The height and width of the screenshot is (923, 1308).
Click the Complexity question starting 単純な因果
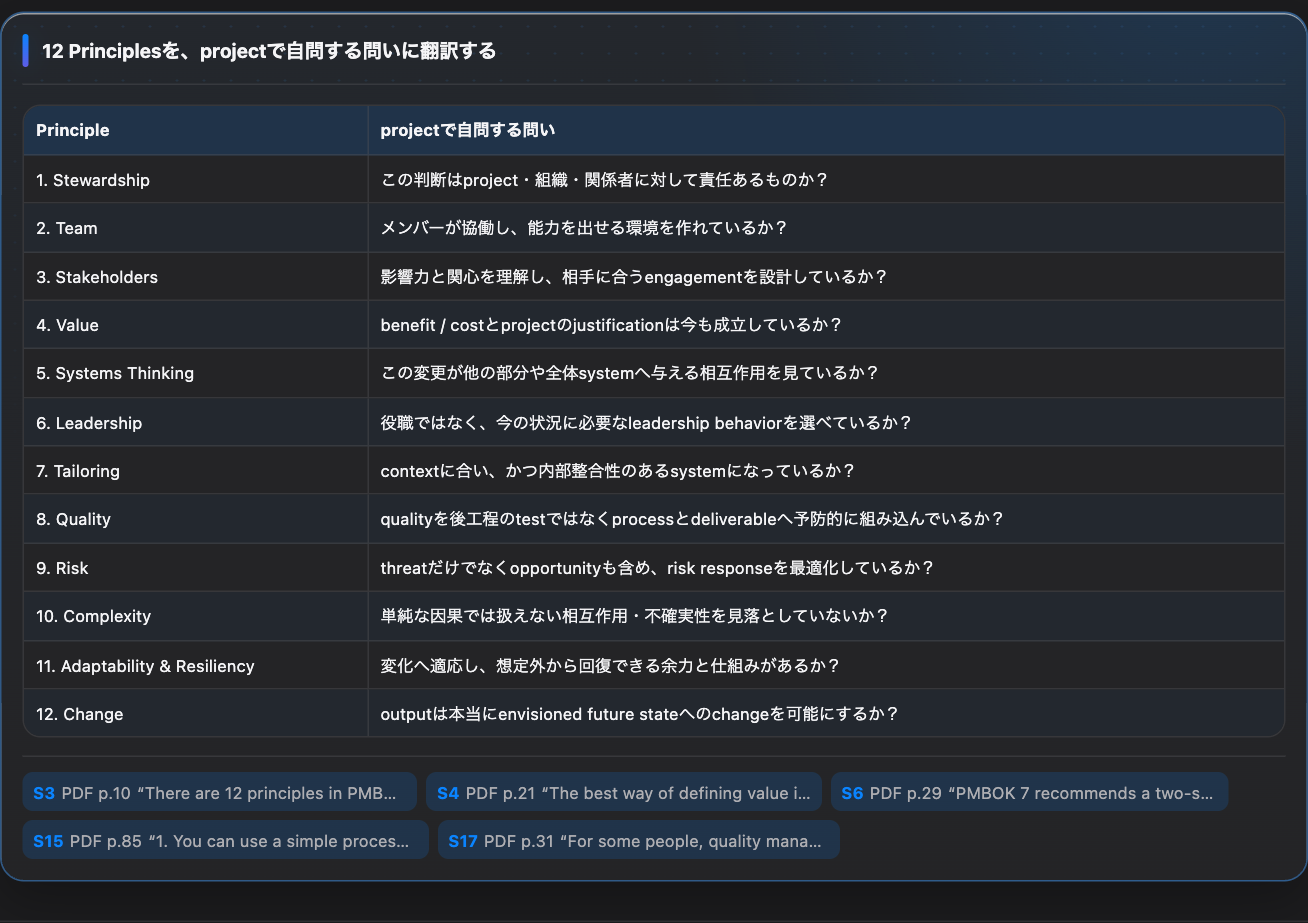click(826, 616)
